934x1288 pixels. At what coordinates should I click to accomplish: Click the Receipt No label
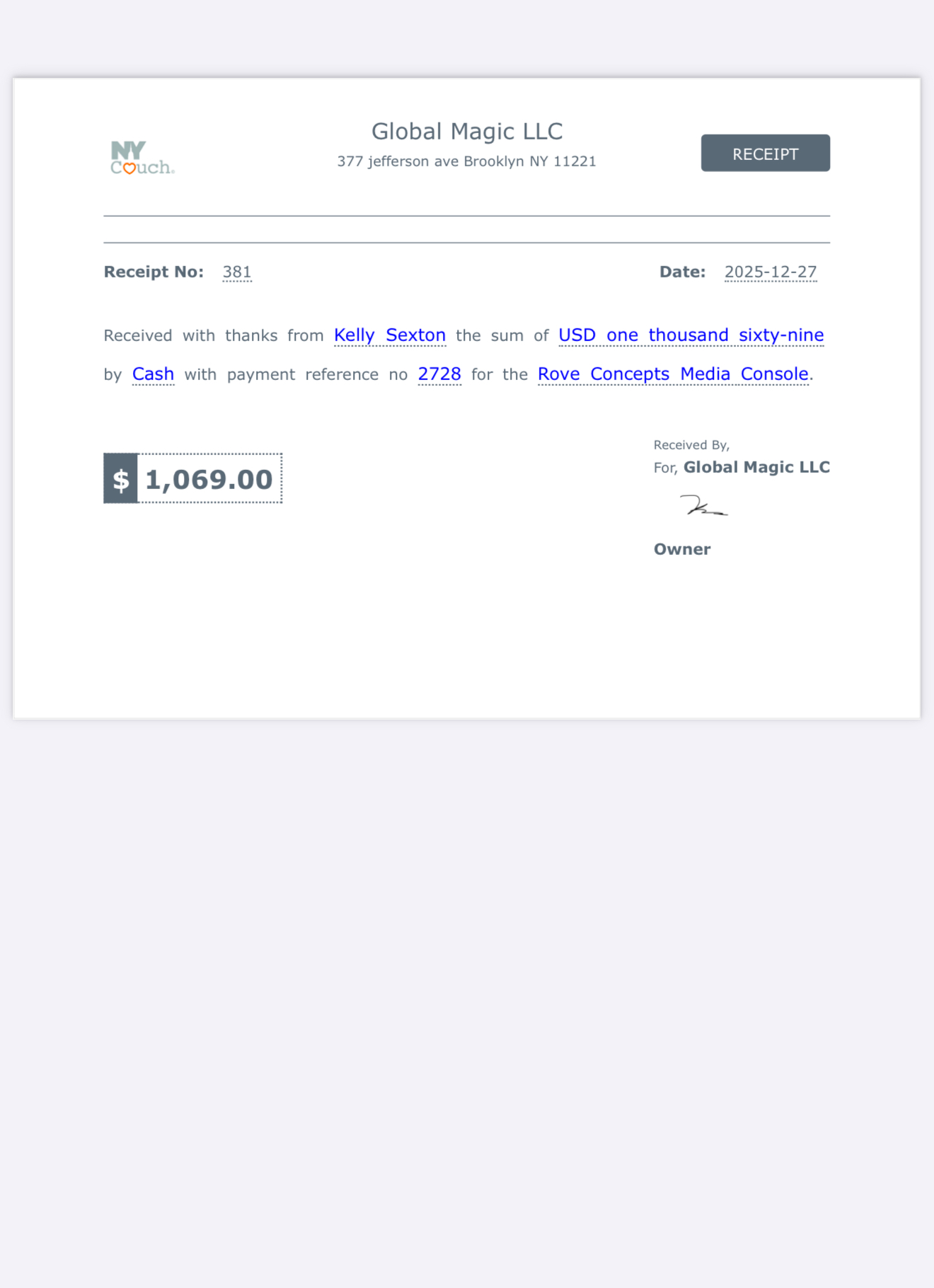tap(154, 272)
